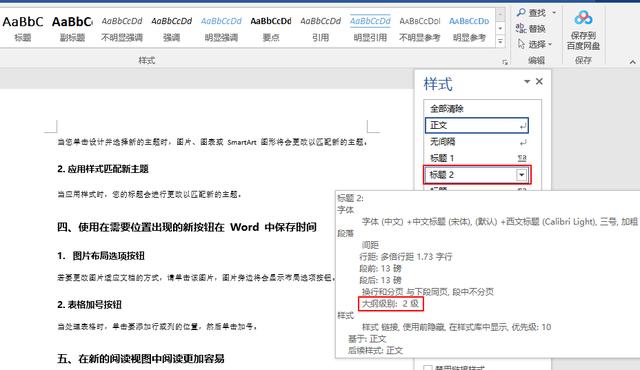The image size is (640, 370).
Task: Select 标题 2 in the styles pane
Action: click(x=477, y=175)
